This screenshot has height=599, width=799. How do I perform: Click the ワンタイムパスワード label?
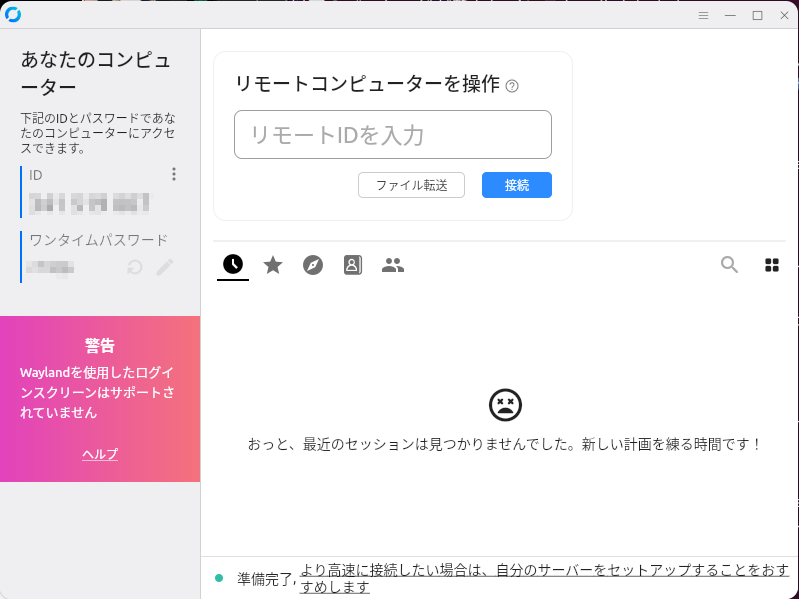(98, 240)
